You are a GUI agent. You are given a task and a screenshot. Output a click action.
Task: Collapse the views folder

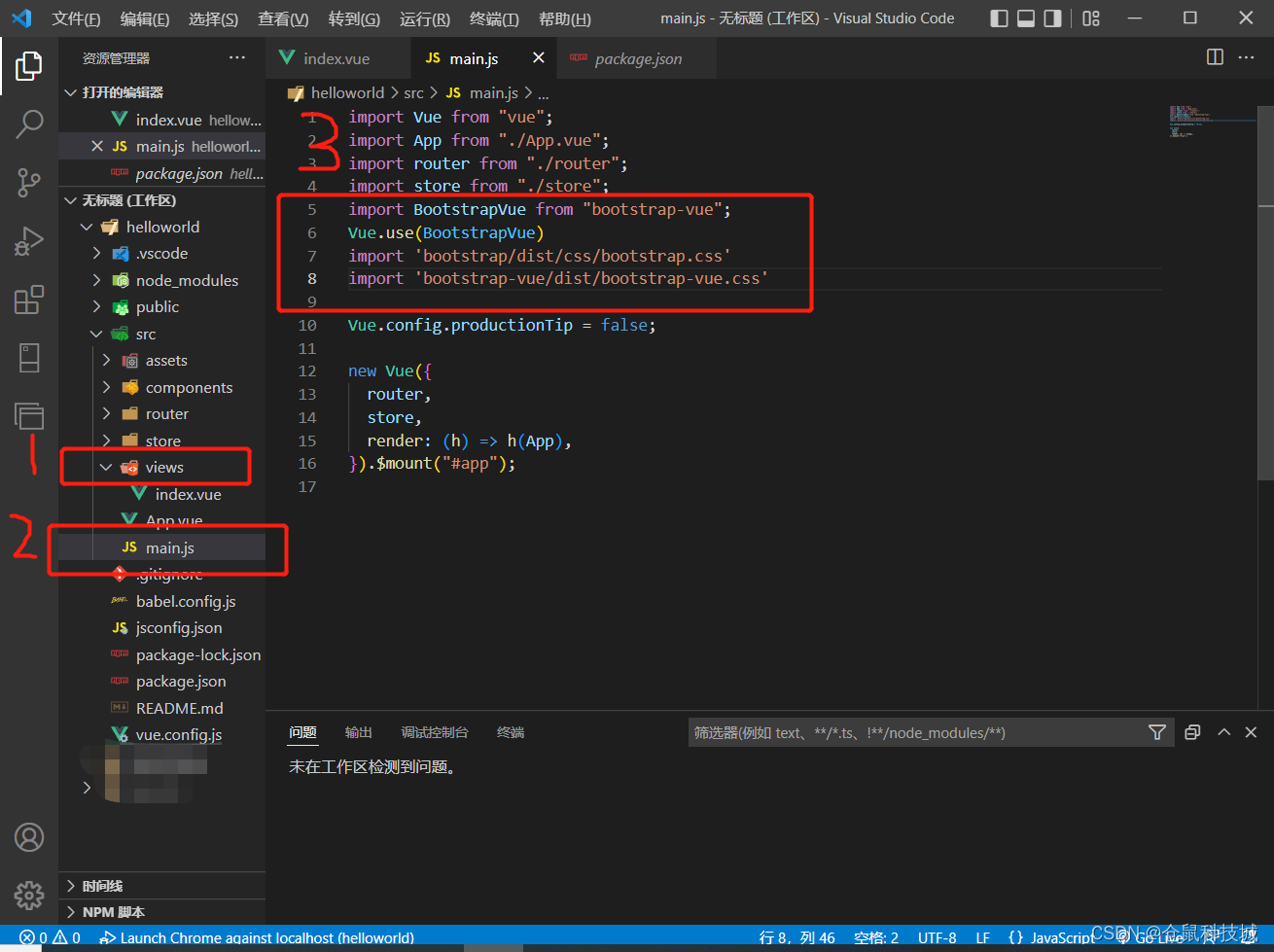pos(107,467)
